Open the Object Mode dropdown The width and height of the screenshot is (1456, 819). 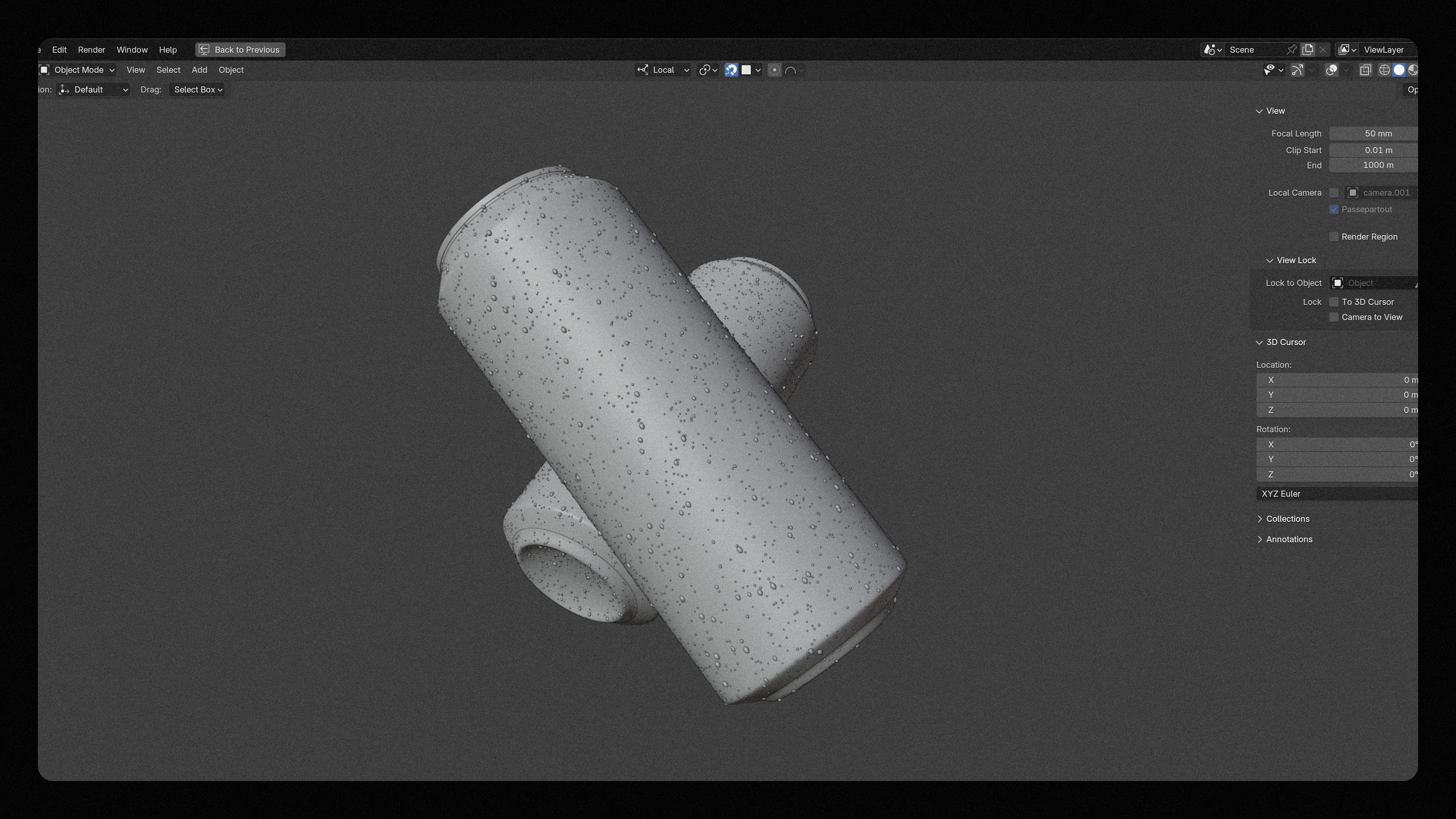(77, 70)
